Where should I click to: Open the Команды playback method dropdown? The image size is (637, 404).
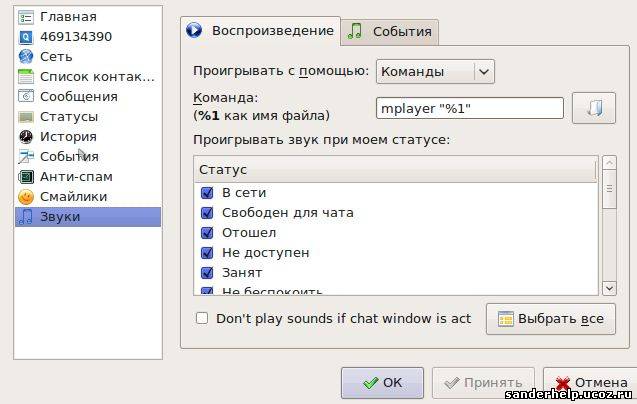[x=435, y=71]
